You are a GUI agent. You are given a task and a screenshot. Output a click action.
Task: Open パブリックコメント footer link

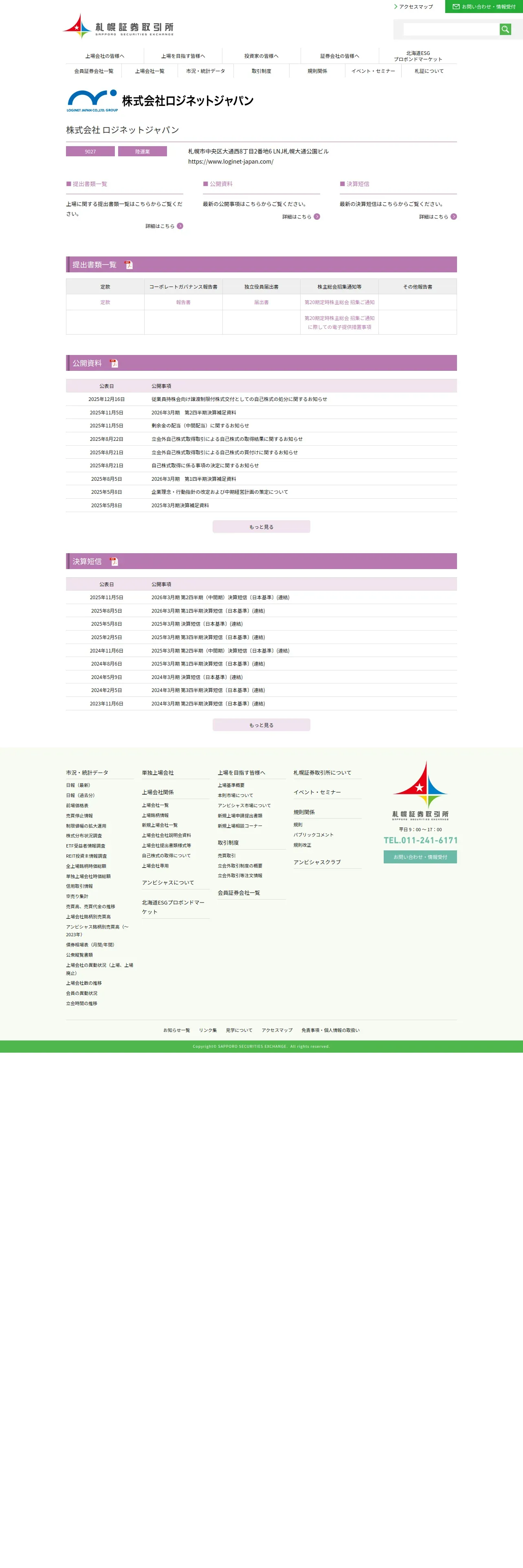click(x=314, y=836)
